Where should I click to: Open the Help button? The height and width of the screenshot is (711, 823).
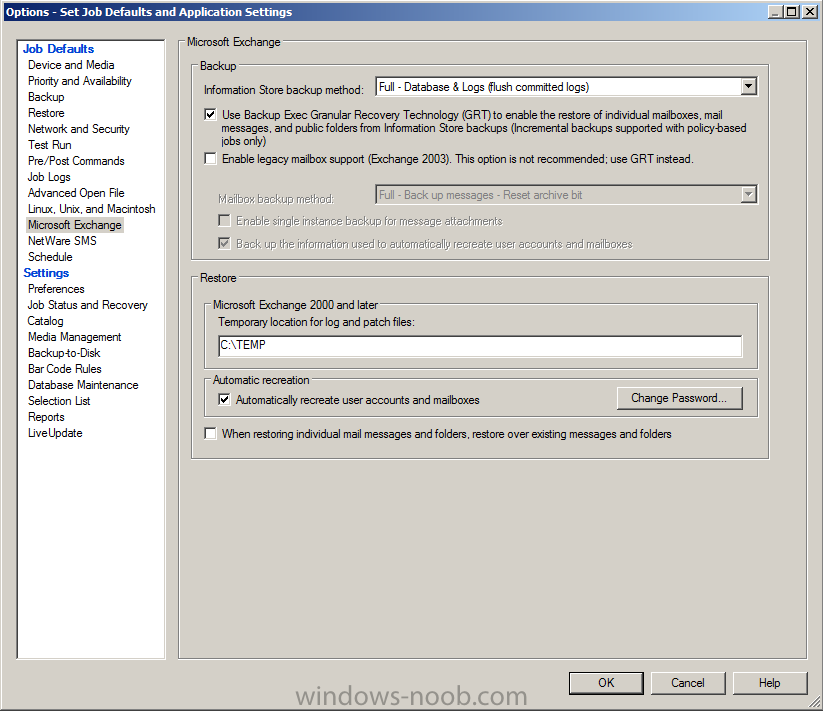pos(769,683)
